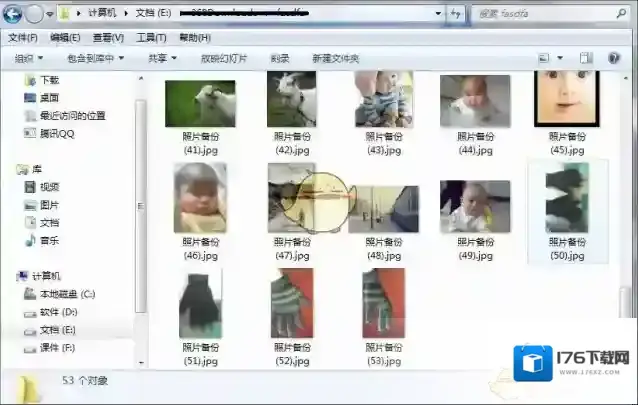
Task: Click the Back navigation arrow
Action: [12, 14]
